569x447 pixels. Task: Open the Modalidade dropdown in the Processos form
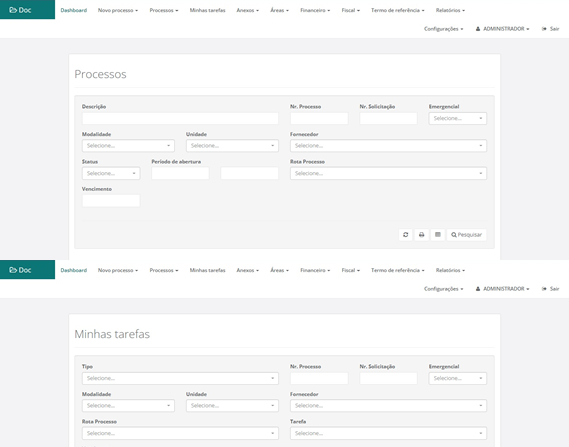(128, 146)
